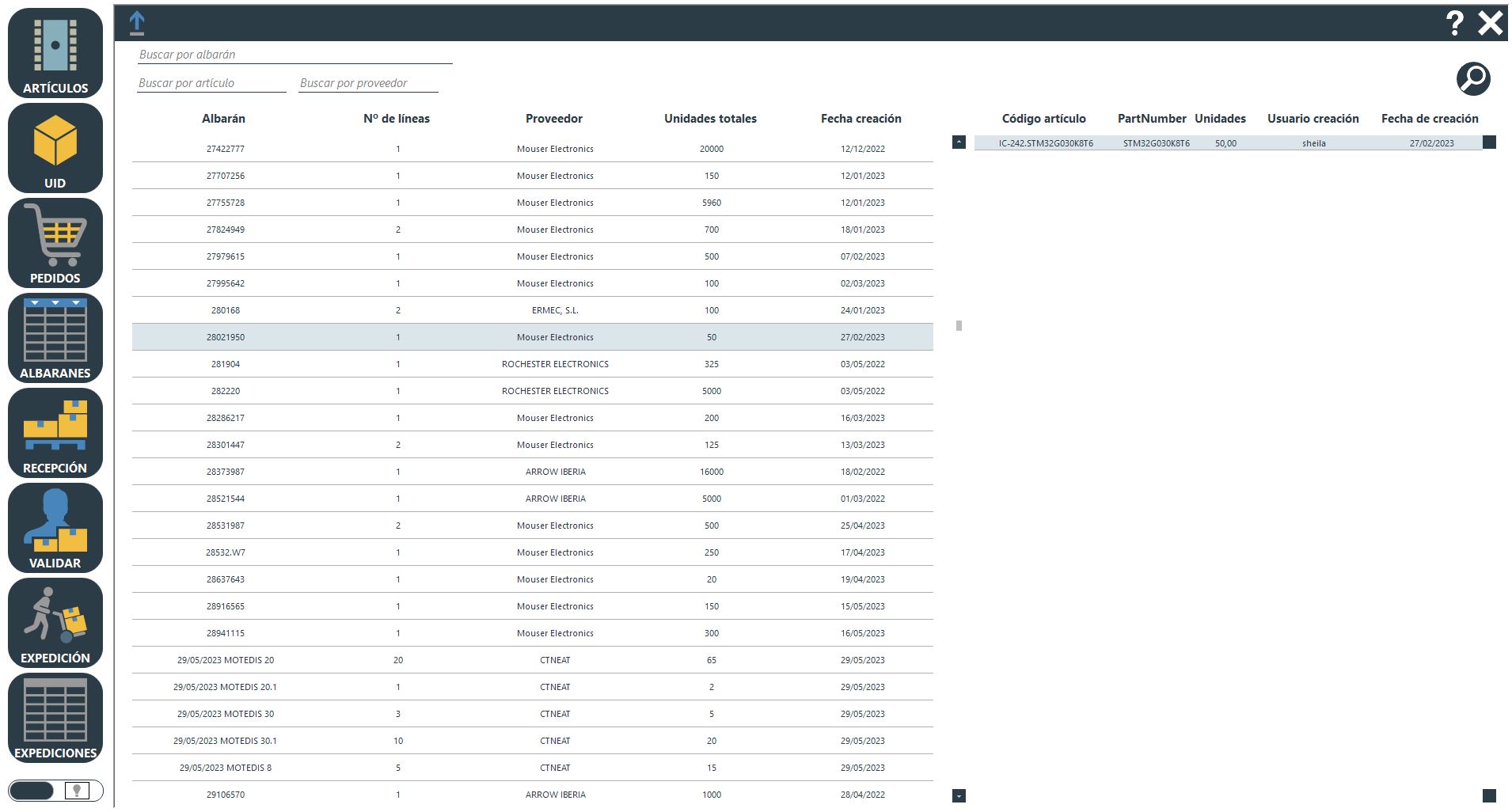Open the Artículos module
1512x812 pixels.
pyautogui.click(x=55, y=53)
